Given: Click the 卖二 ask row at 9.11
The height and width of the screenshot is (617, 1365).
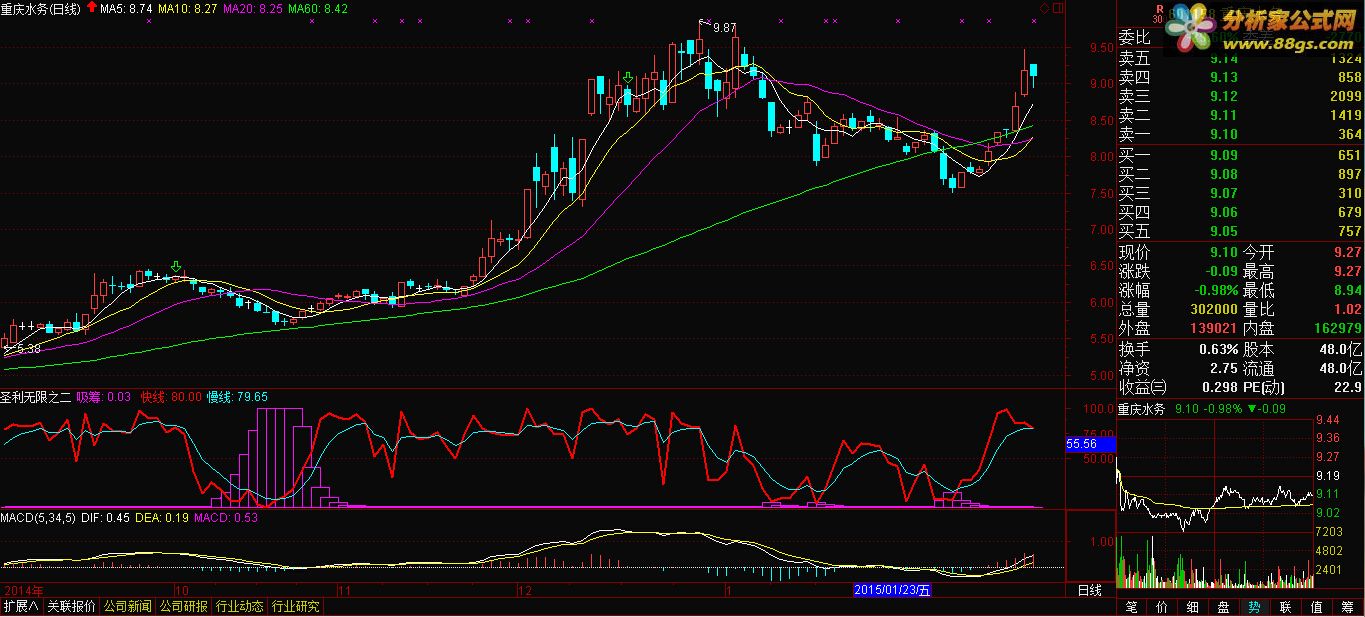Looking at the screenshot, I should (x=1240, y=115).
